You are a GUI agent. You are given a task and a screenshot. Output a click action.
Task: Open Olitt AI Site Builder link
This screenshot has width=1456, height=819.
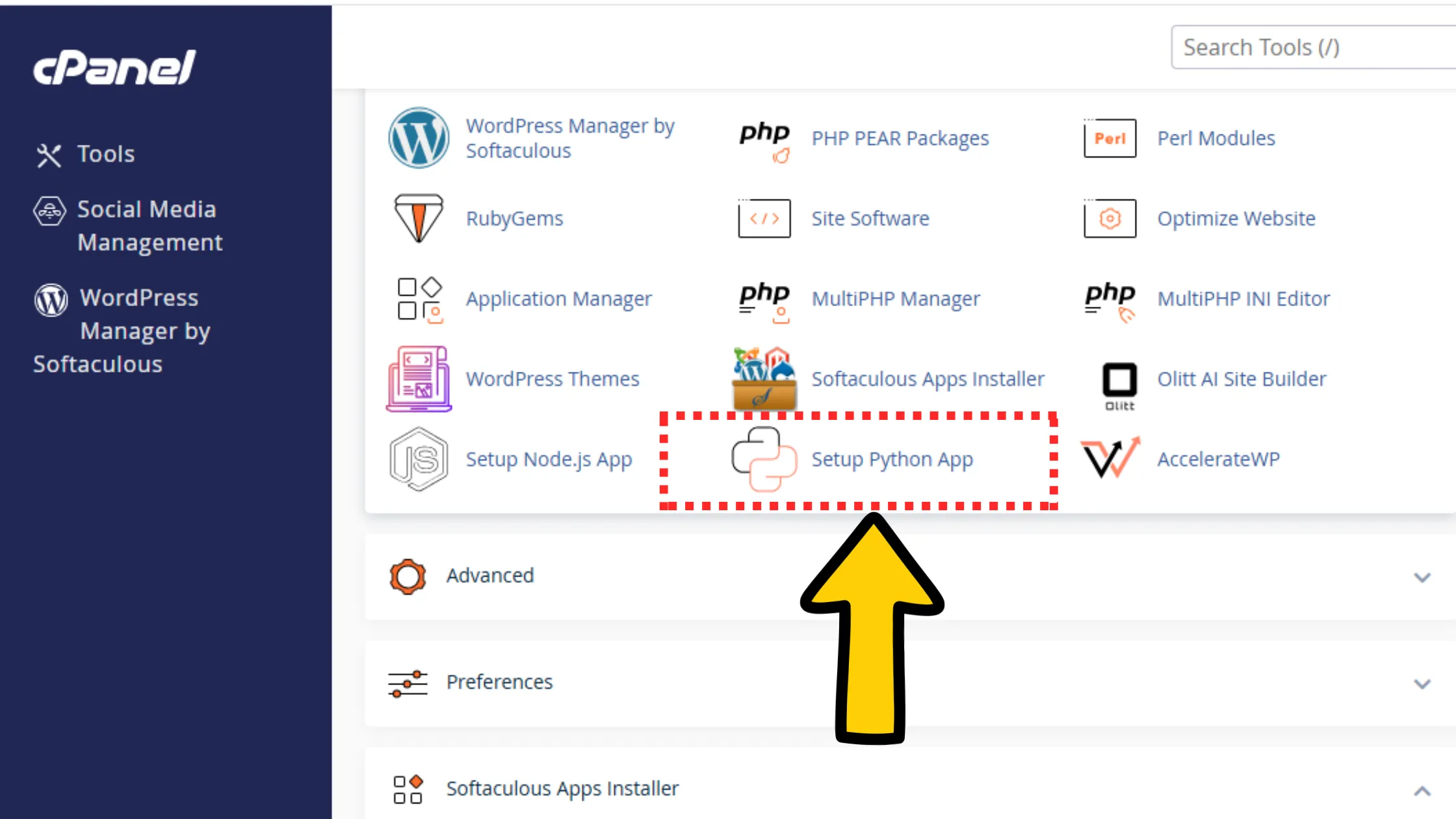click(x=1241, y=378)
